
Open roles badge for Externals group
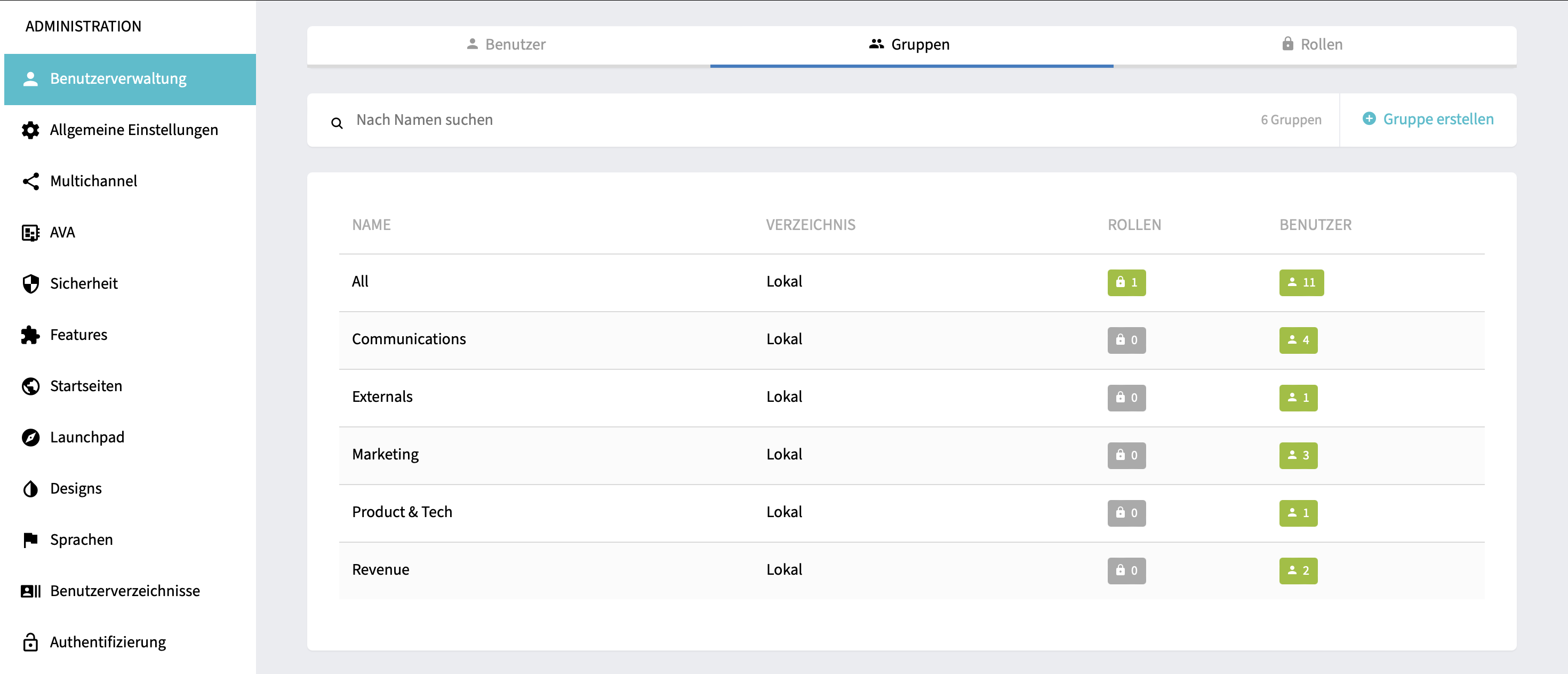tap(1127, 398)
